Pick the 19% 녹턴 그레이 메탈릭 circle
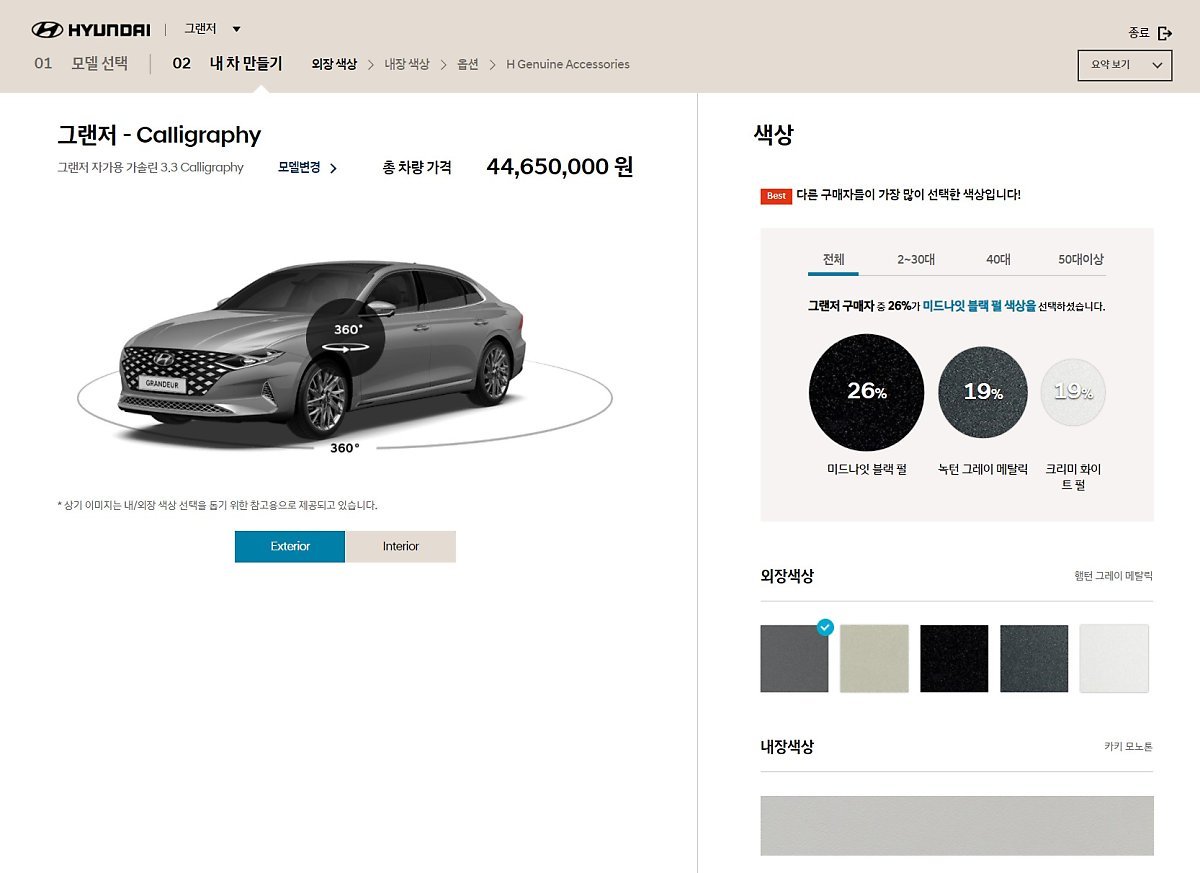The width and height of the screenshot is (1200, 873). click(x=983, y=392)
